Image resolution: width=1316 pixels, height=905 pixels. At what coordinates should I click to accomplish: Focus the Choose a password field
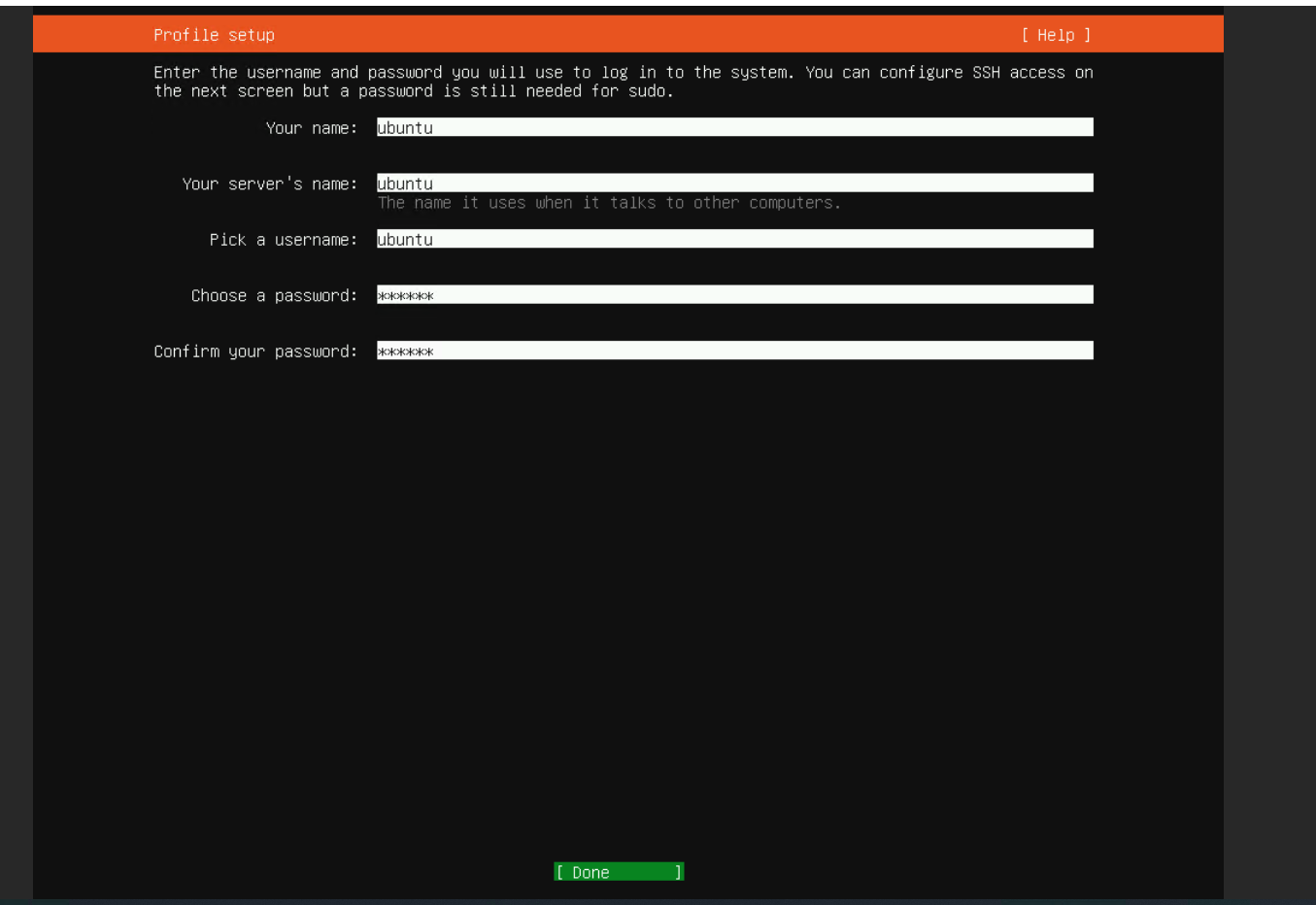tap(734, 295)
